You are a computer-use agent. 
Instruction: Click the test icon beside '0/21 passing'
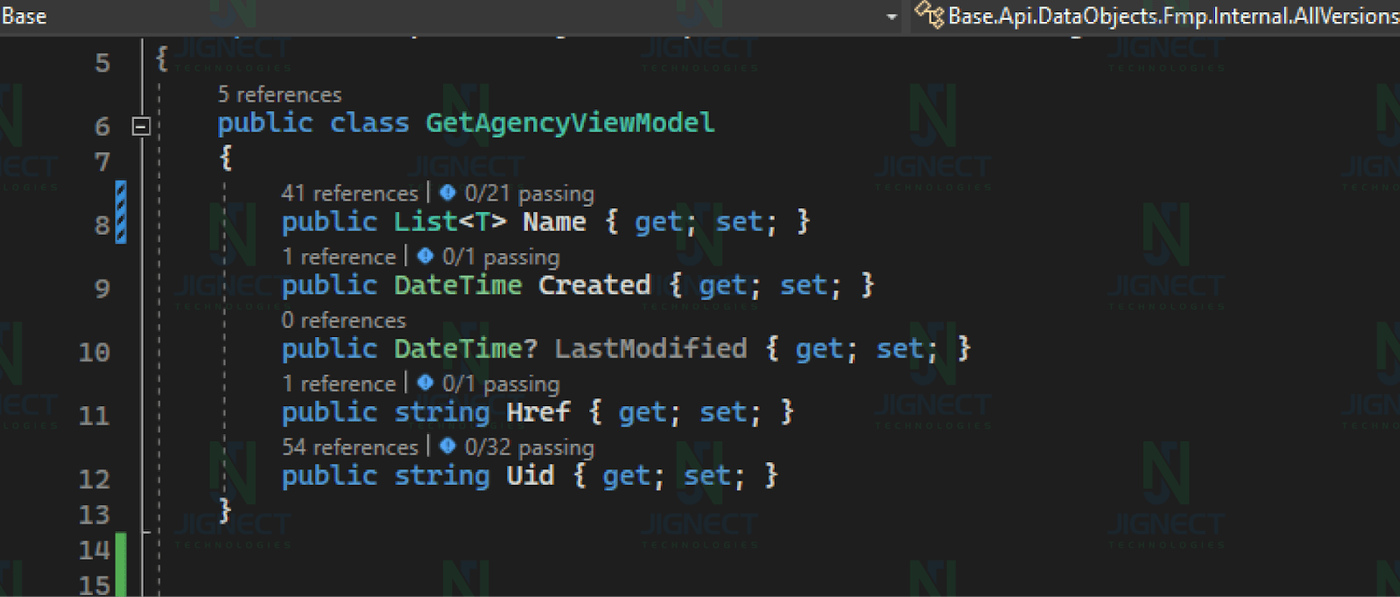pos(447,192)
